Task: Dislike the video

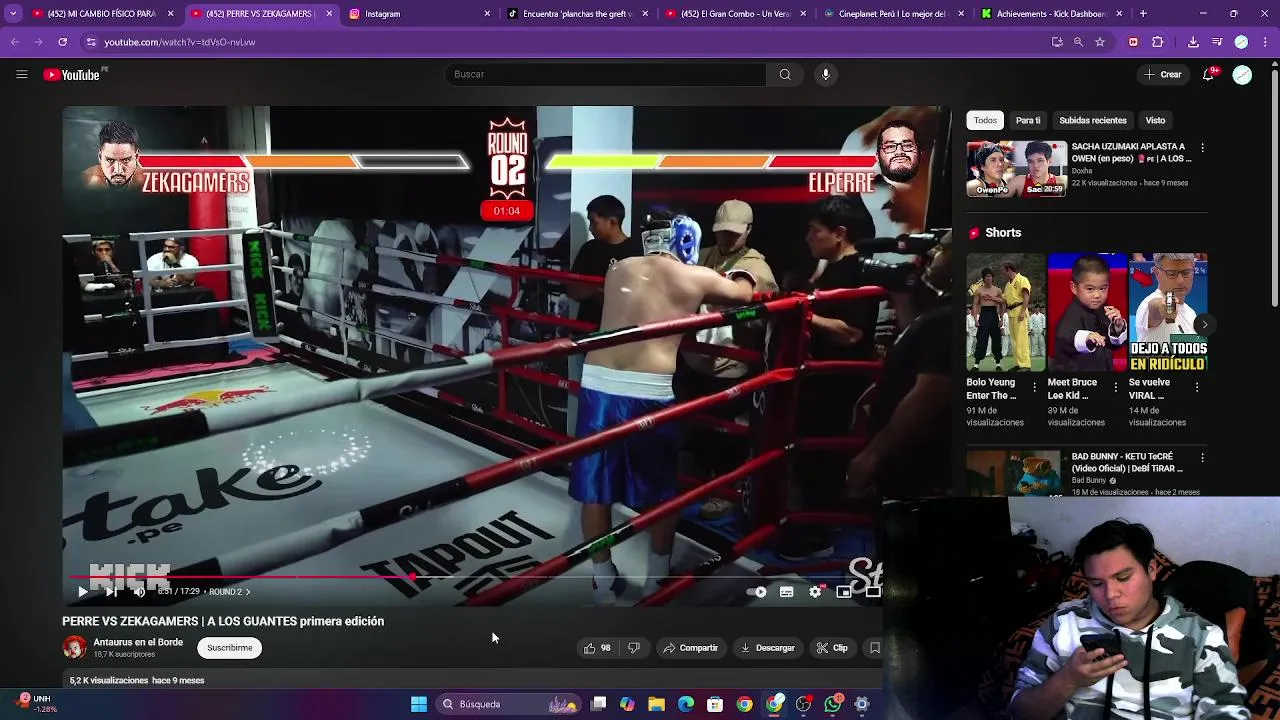Action: [x=634, y=648]
